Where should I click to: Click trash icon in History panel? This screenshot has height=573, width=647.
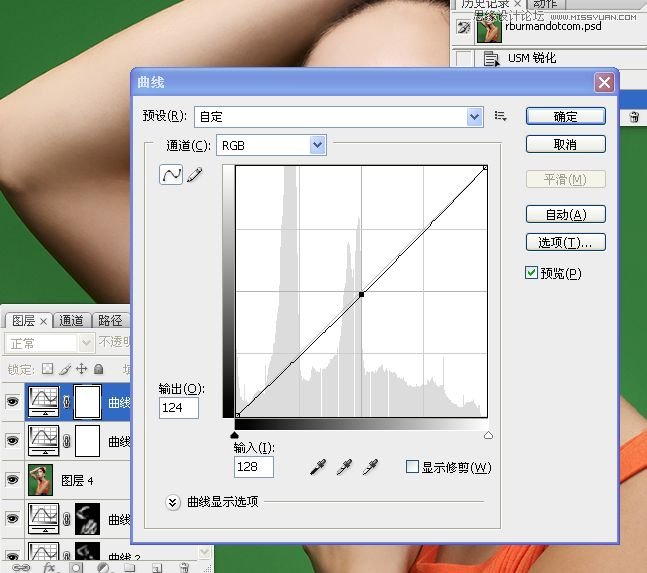634,117
